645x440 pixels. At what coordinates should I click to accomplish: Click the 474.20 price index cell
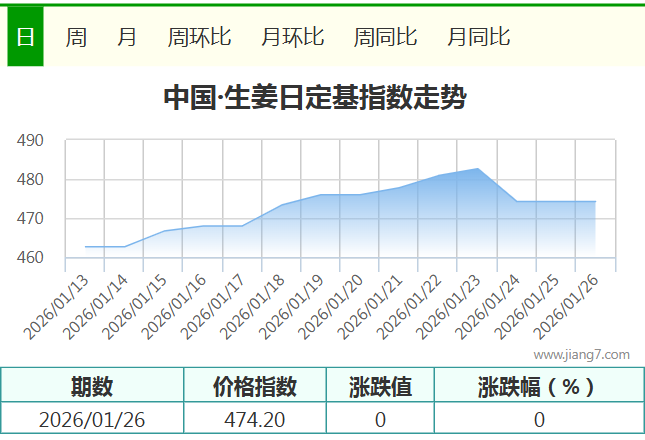pyautogui.click(x=255, y=419)
